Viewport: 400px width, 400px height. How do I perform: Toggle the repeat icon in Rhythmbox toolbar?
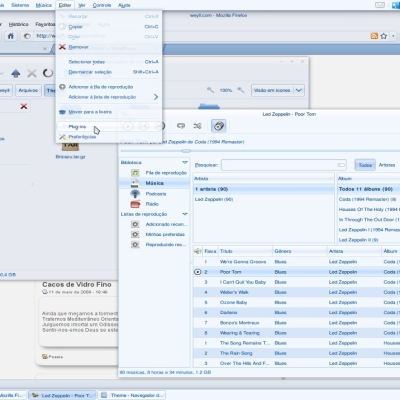(x=181, y=126)
